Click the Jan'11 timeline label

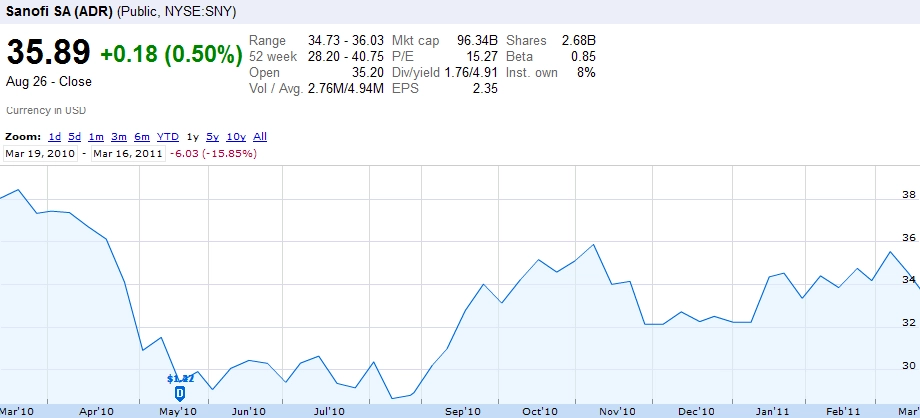pos(772,411)
